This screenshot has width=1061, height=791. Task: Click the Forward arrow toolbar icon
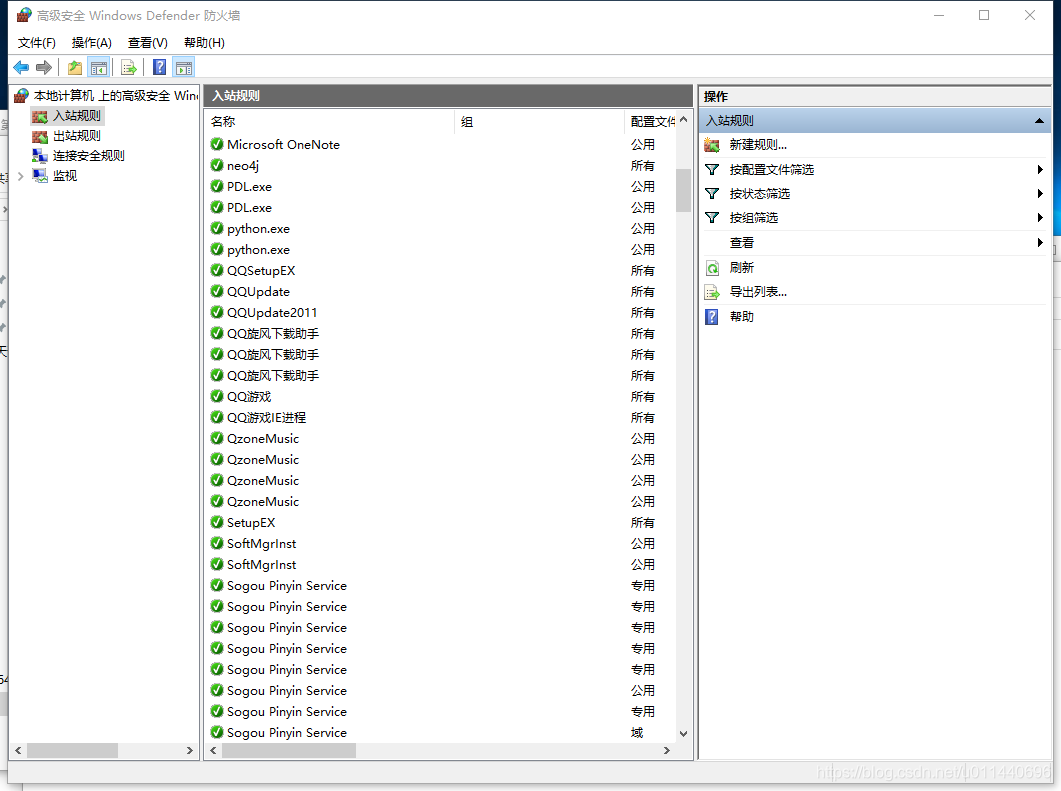44,67
